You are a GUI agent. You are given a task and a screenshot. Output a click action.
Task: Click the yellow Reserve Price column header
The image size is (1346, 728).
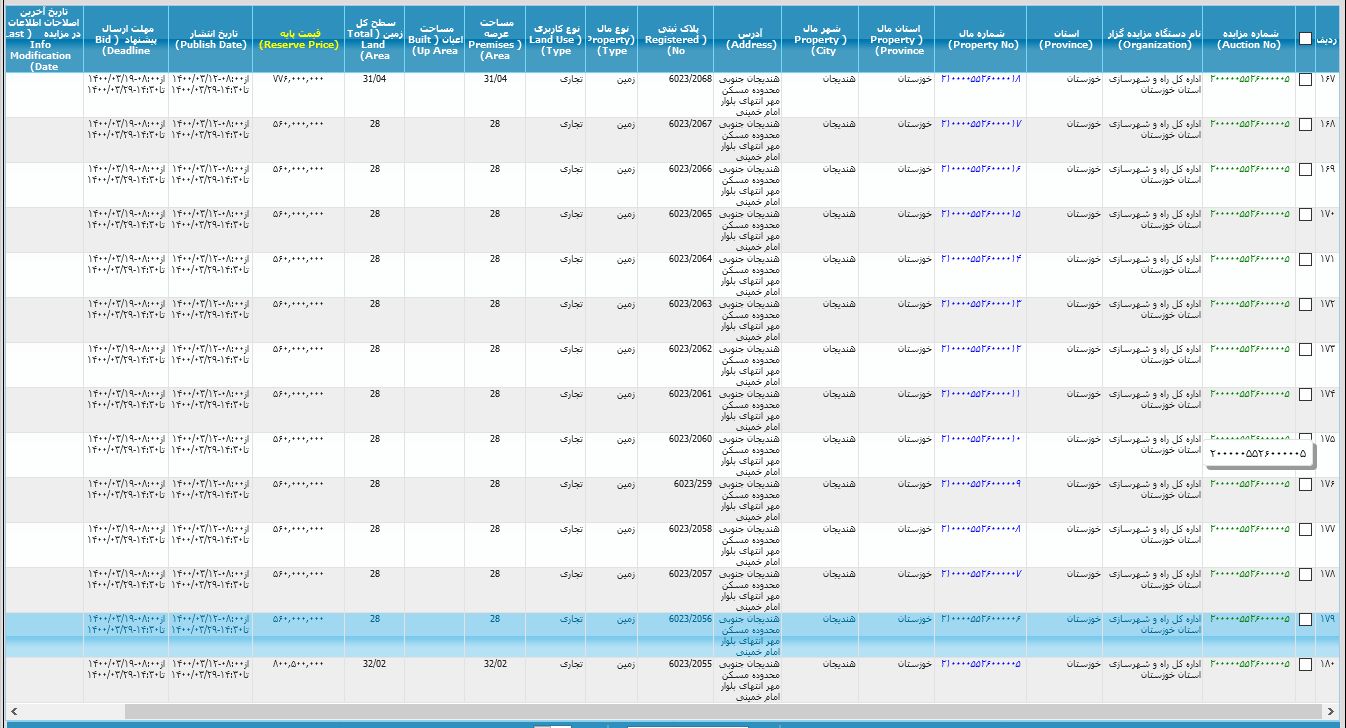pyautogui.click(x=299, y=39)
